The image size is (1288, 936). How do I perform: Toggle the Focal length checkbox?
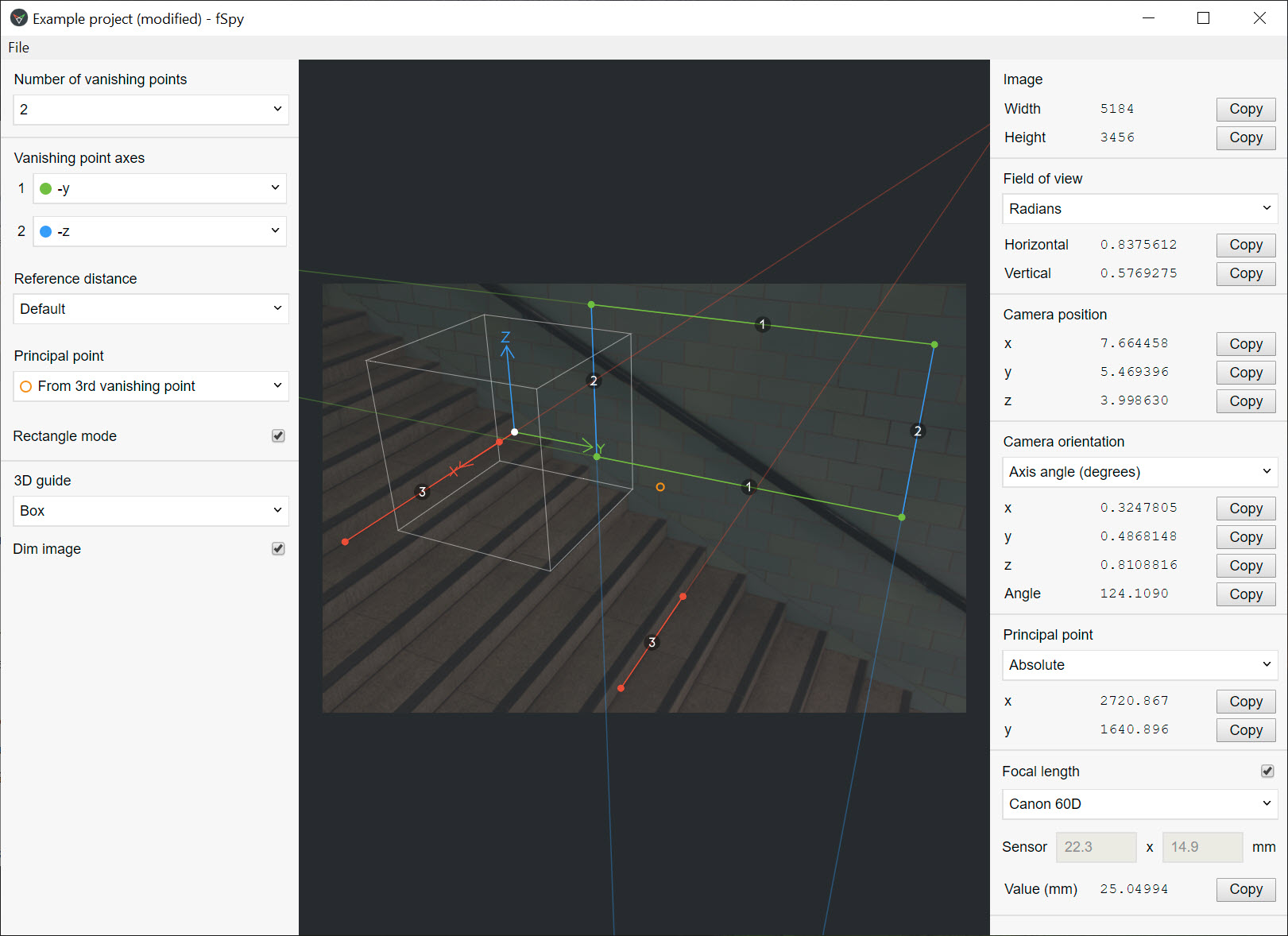[x=1267, y=771]
